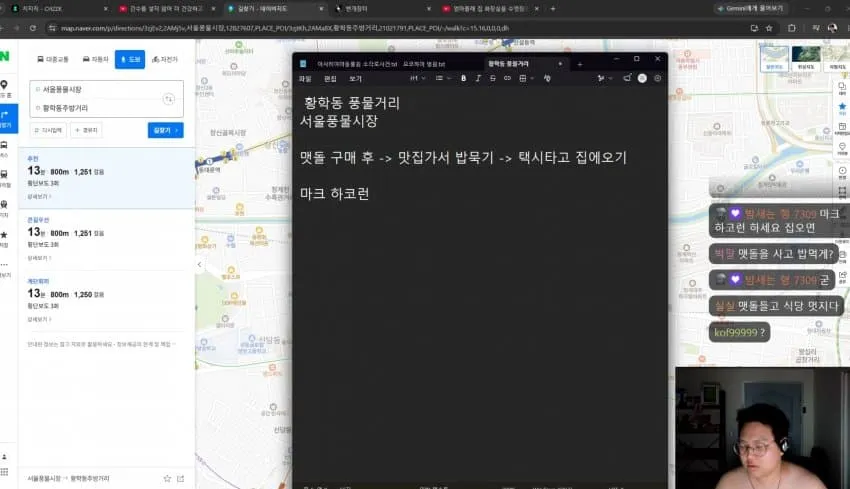Select the public transit directions mode

(x=53, y=59)
